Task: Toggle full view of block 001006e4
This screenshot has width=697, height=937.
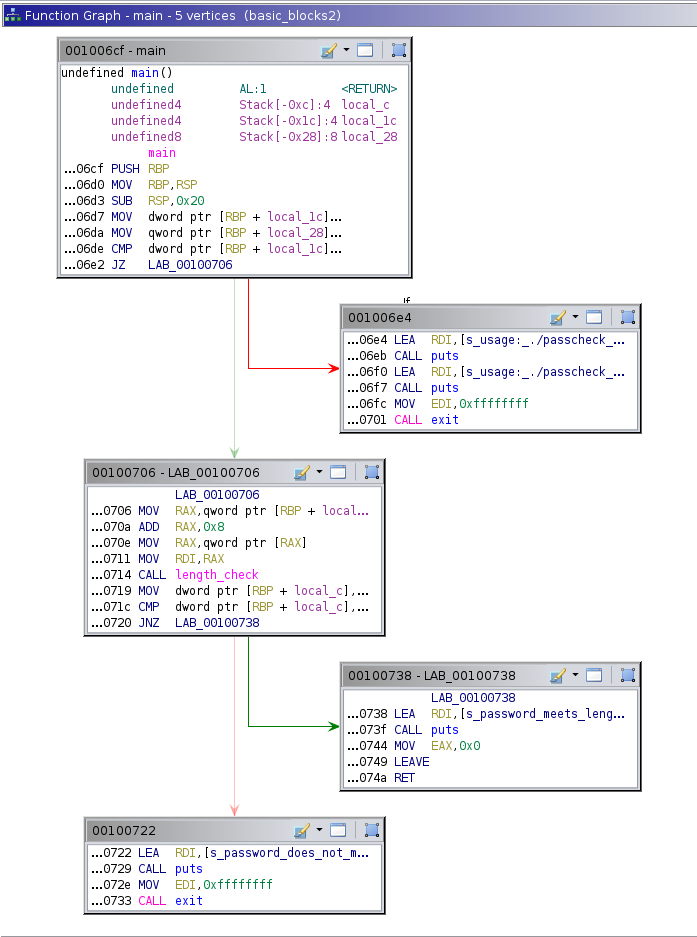Action: pyautogui.click(x=594, y=318)
